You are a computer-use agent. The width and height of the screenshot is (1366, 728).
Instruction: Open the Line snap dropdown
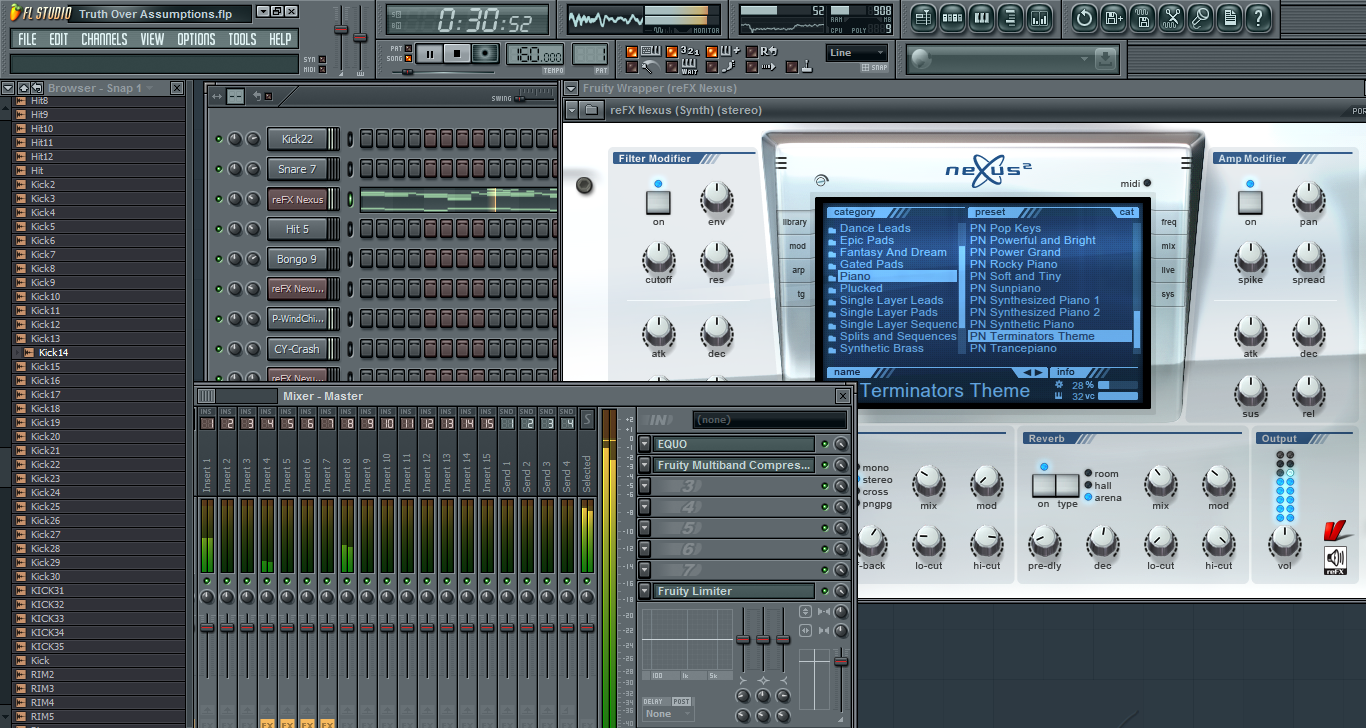click(857, 53)
